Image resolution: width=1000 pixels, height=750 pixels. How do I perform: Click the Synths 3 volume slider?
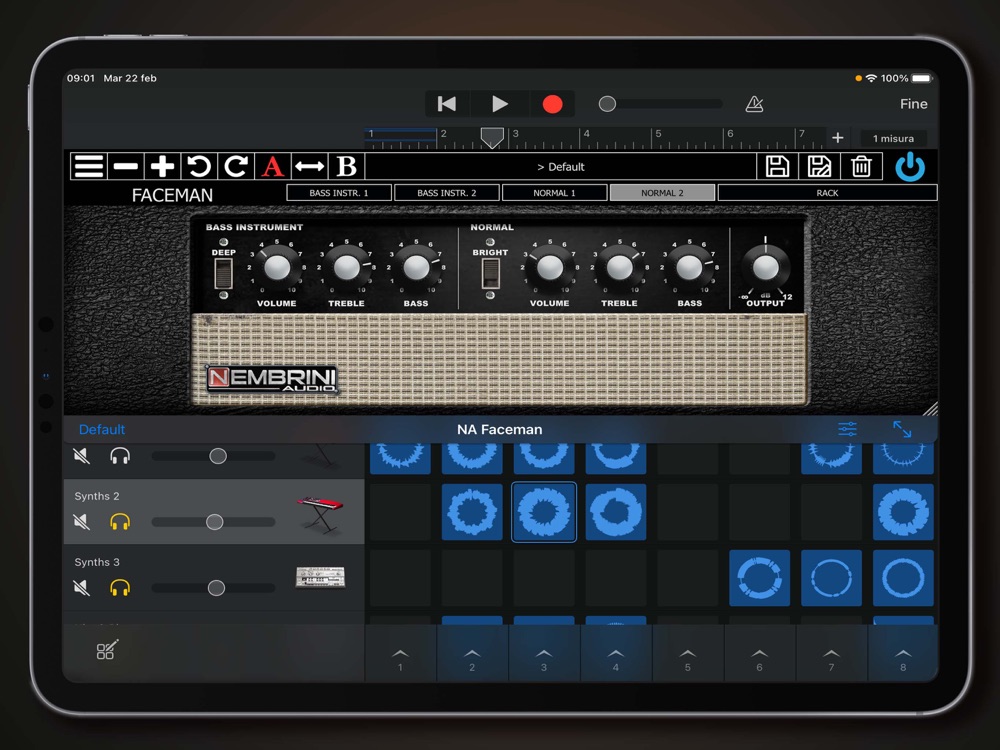pos(214,587)
